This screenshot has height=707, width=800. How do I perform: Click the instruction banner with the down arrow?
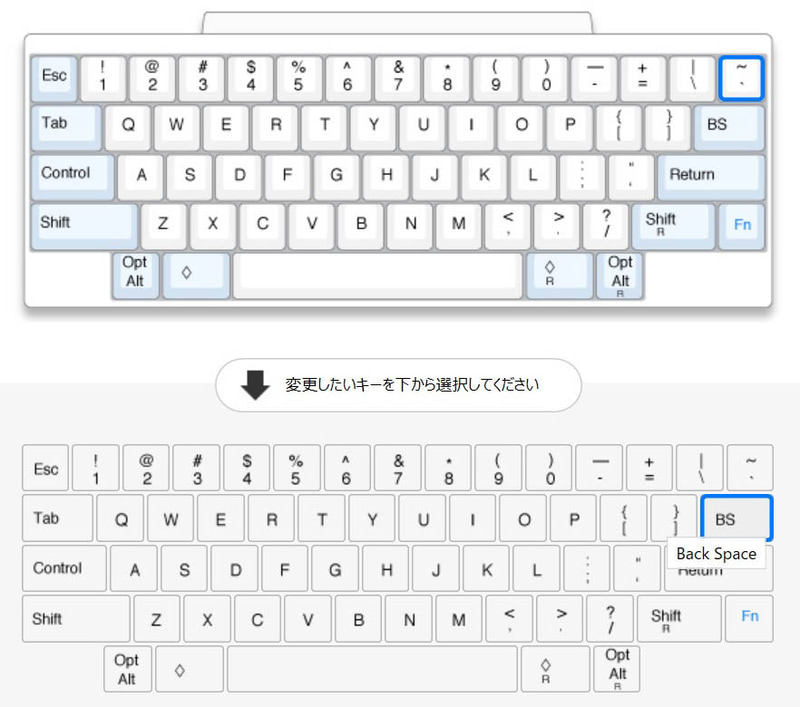click(398, 384)
